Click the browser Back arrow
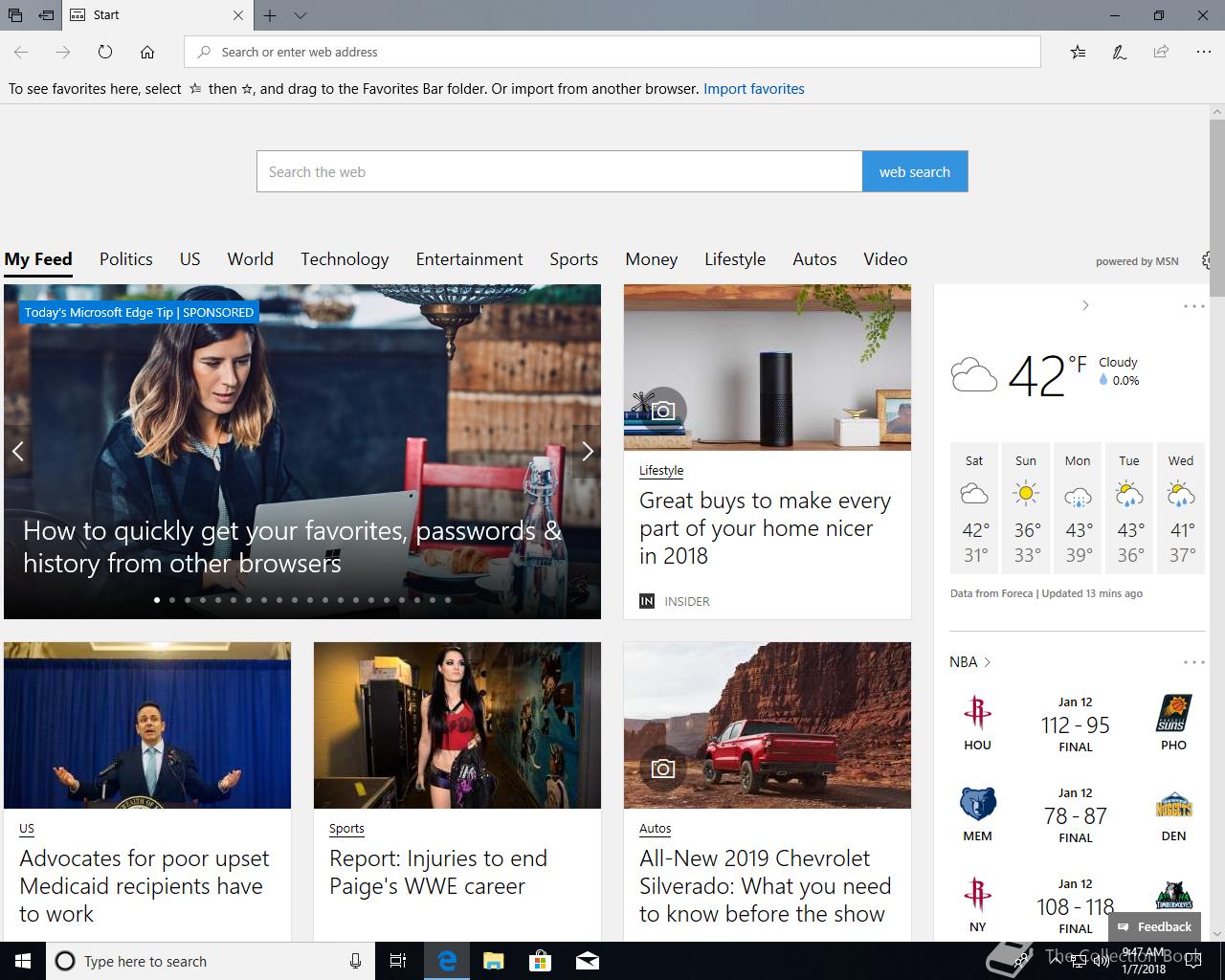Viewport: 1225px width, 980px height. tap(21, 52)
